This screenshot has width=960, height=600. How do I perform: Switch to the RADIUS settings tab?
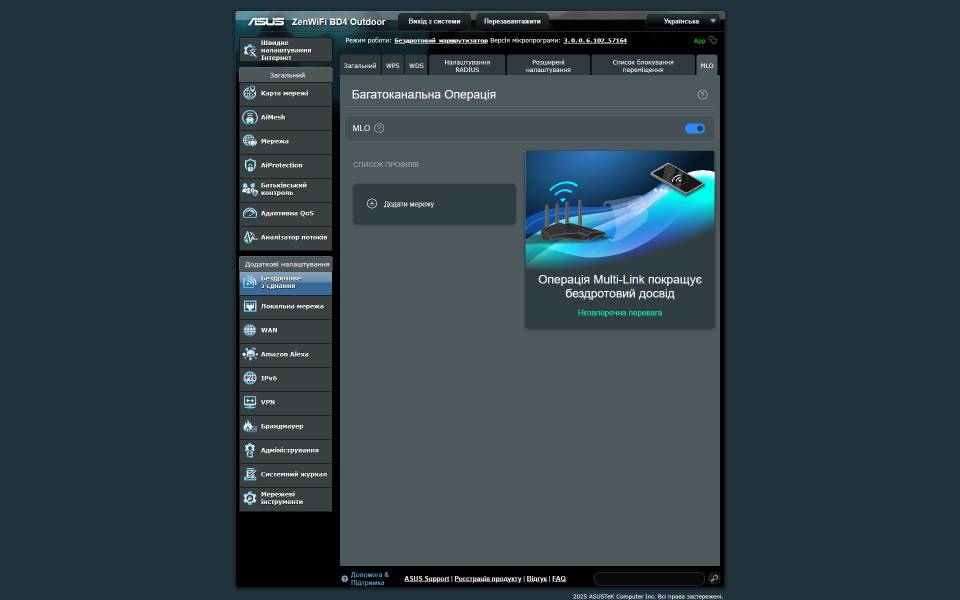click(x=466, y=65)
